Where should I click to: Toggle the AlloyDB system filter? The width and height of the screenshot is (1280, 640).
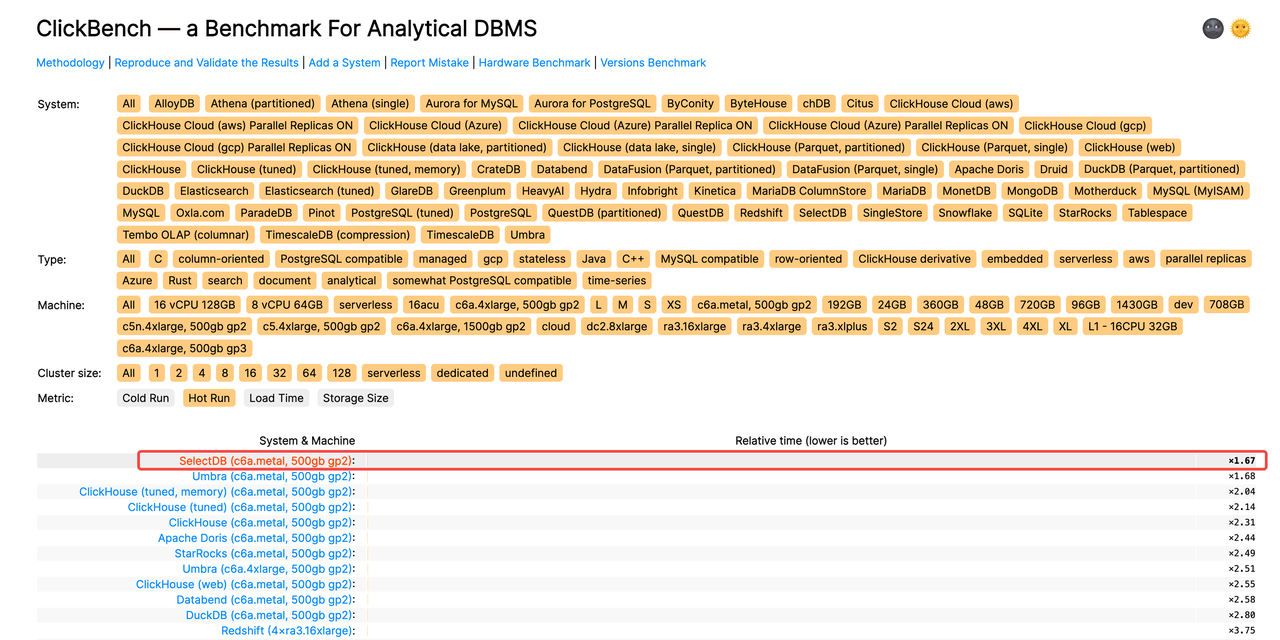174,104
